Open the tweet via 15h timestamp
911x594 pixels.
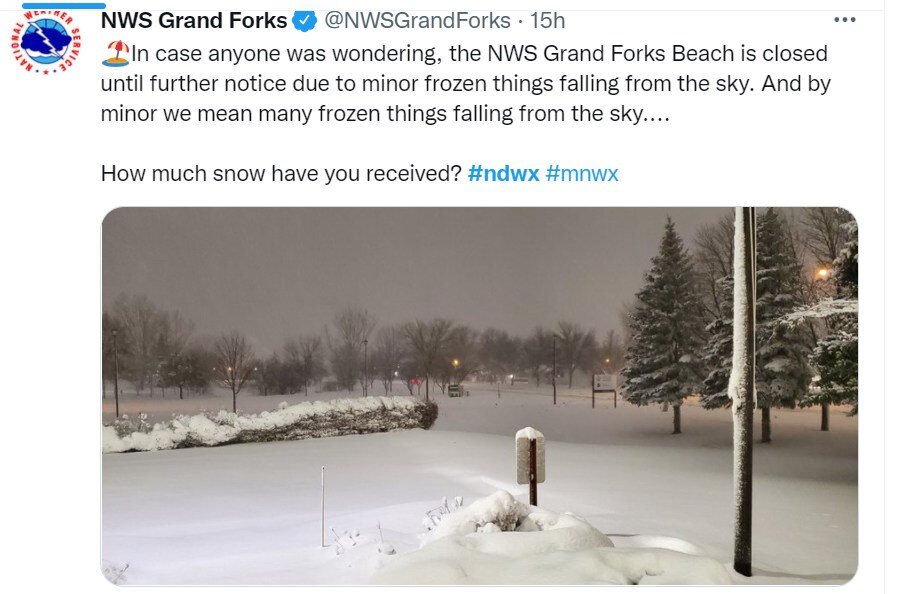(x=547, y=21)
